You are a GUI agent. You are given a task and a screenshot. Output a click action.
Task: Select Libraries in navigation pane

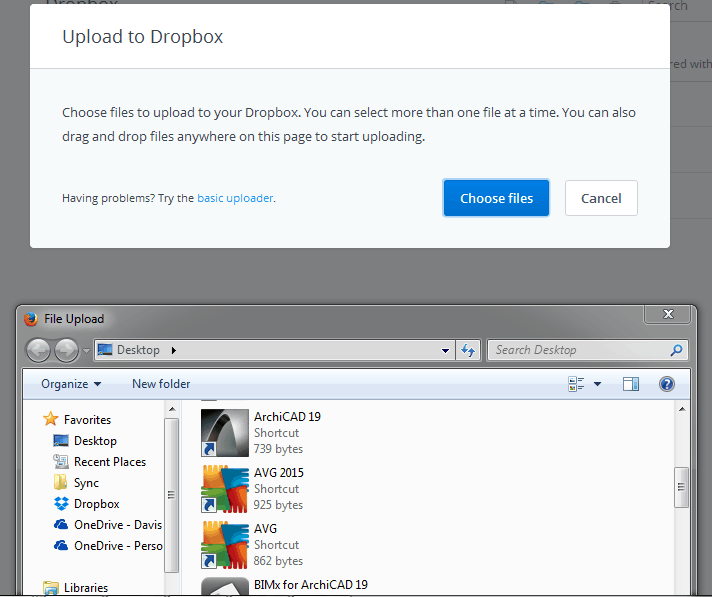86,588
